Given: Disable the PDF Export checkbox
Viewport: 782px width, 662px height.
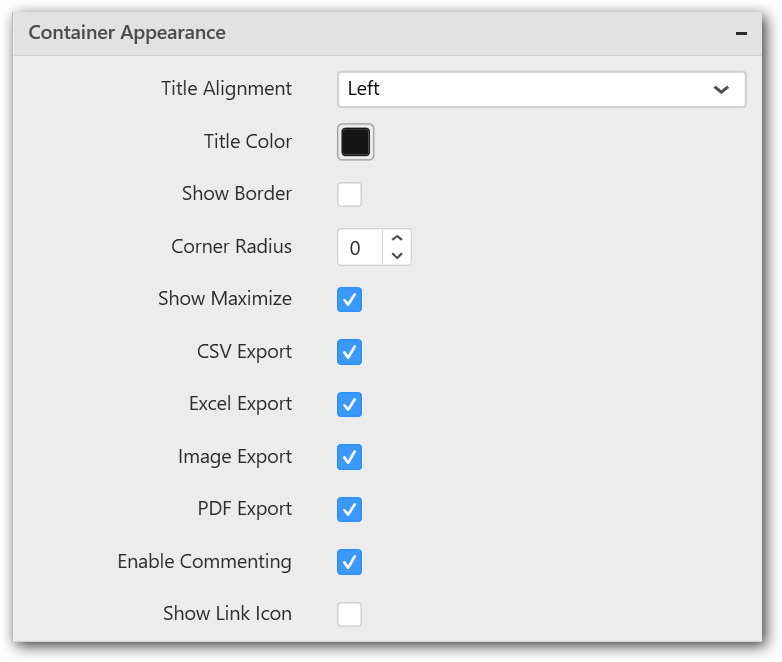Looking at the screenshot, I should 349,509.
